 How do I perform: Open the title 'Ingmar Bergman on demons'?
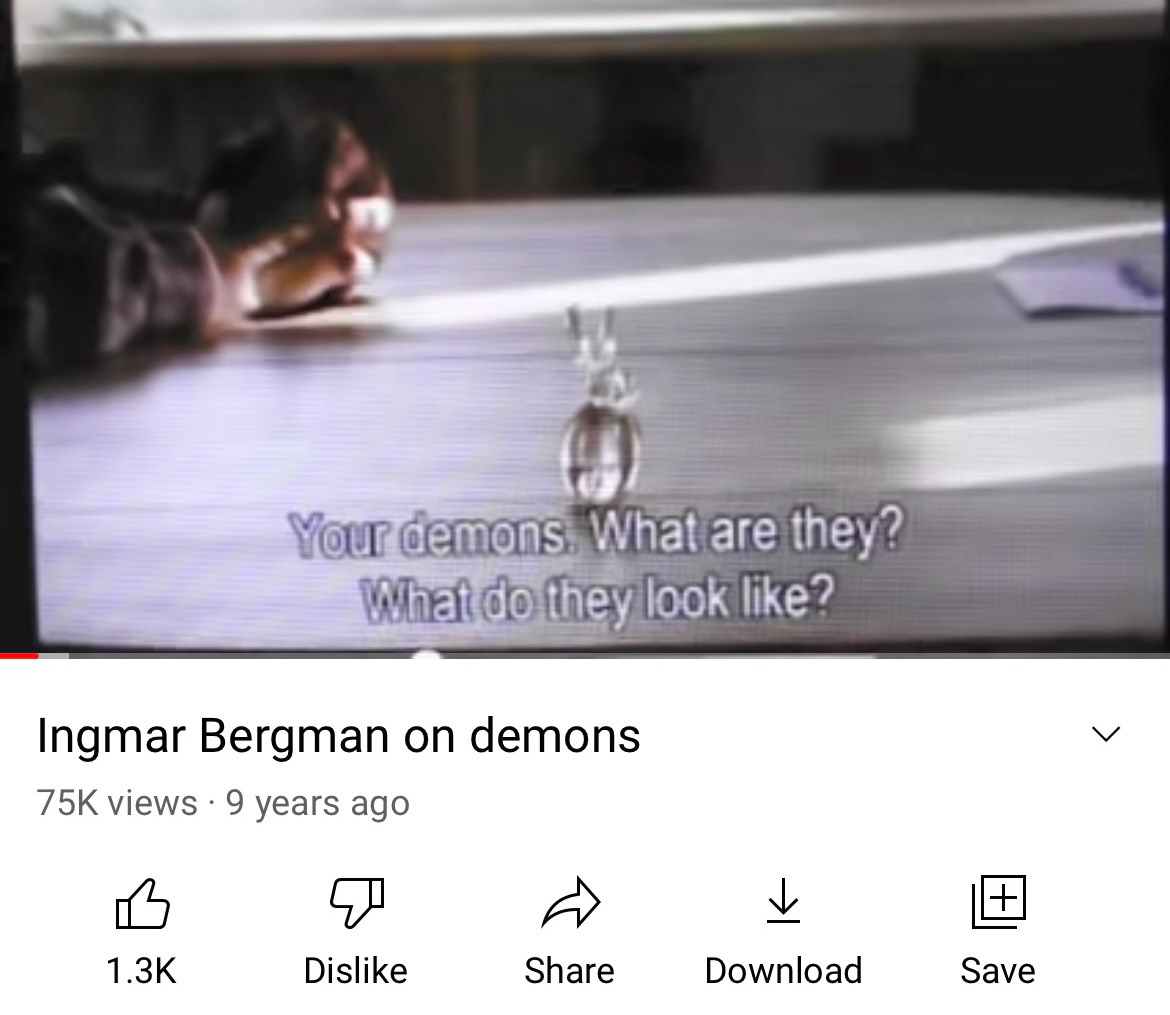pos(338,736)
